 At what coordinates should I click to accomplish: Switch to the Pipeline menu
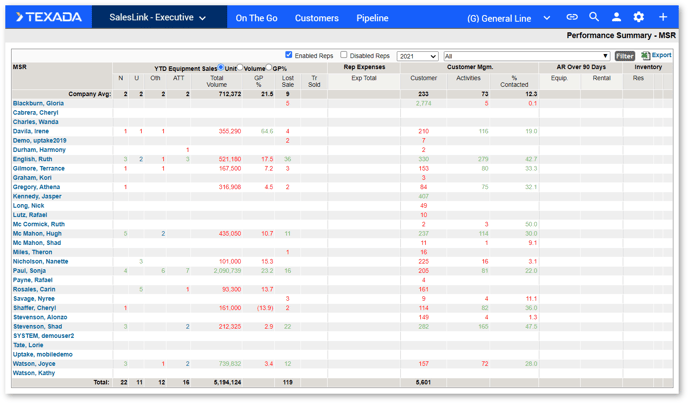click(372, 17)
